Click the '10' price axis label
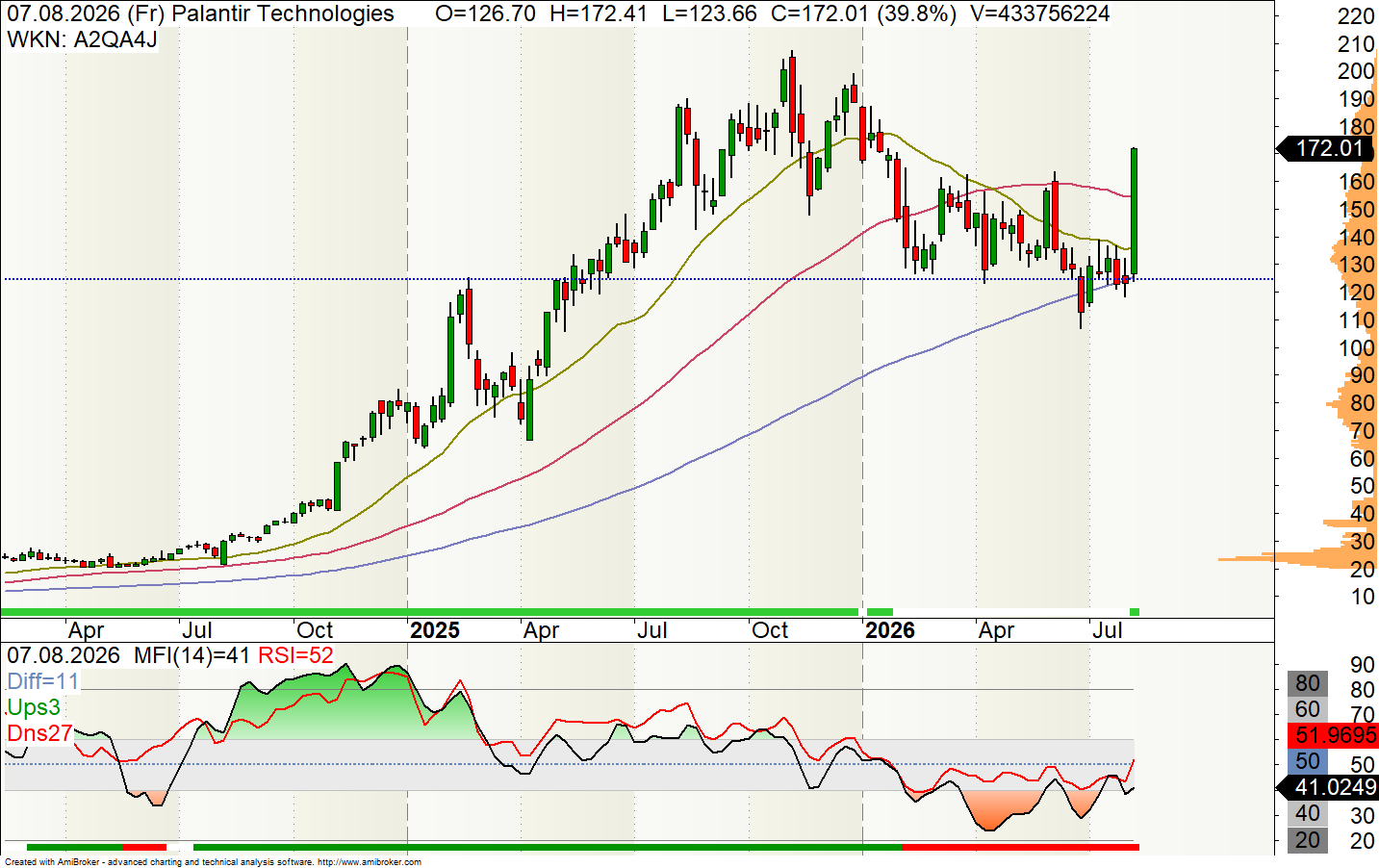The height and width of the screenshot is (868, 1379). [x=1363, y=597]
